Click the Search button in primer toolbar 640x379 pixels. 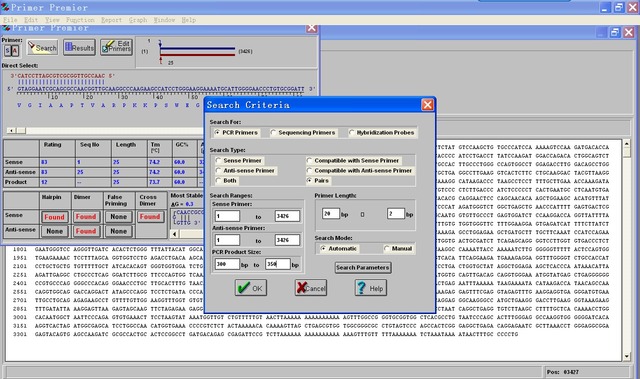pos(42,48)
